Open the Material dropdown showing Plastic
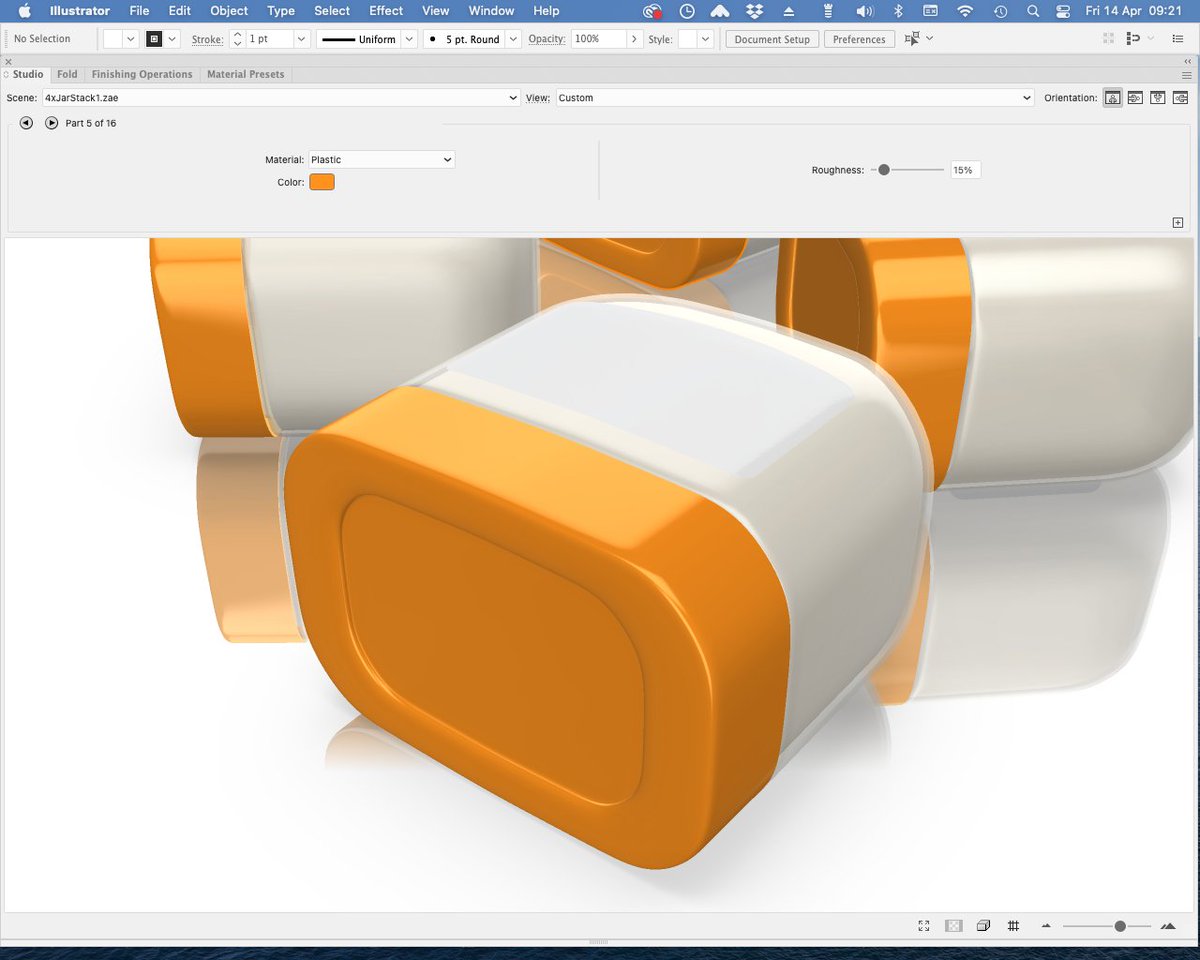The height and width of the screenshot is (960, 1200). 381,159
